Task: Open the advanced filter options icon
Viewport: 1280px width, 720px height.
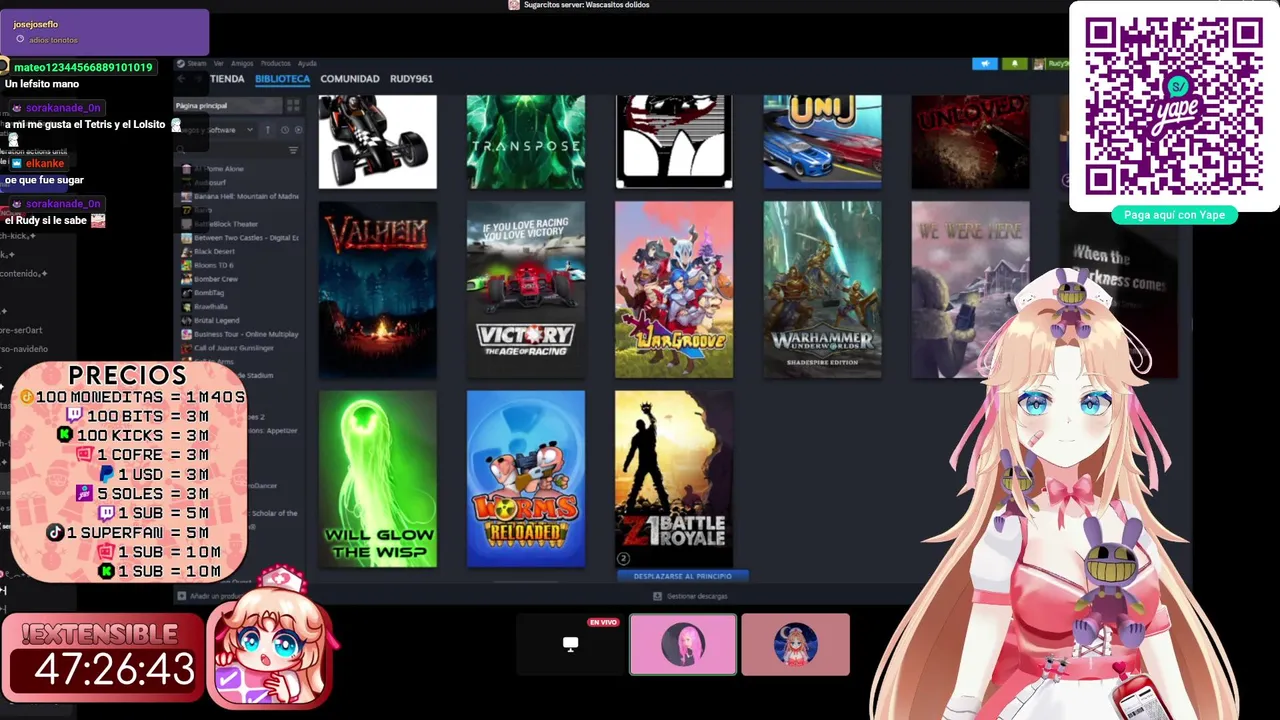Action: tap(293, 150)
